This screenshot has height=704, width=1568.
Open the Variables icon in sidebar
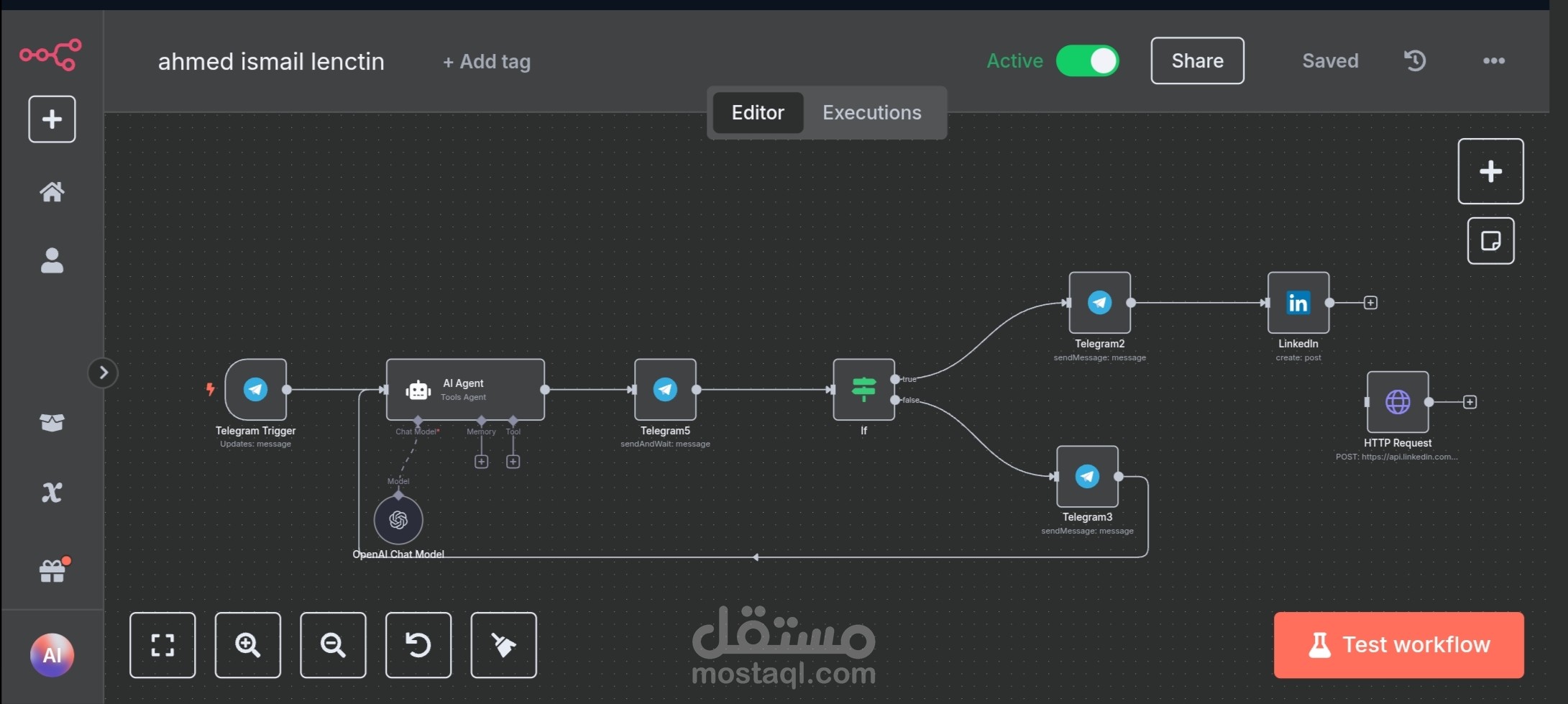(x=52, y=493)
